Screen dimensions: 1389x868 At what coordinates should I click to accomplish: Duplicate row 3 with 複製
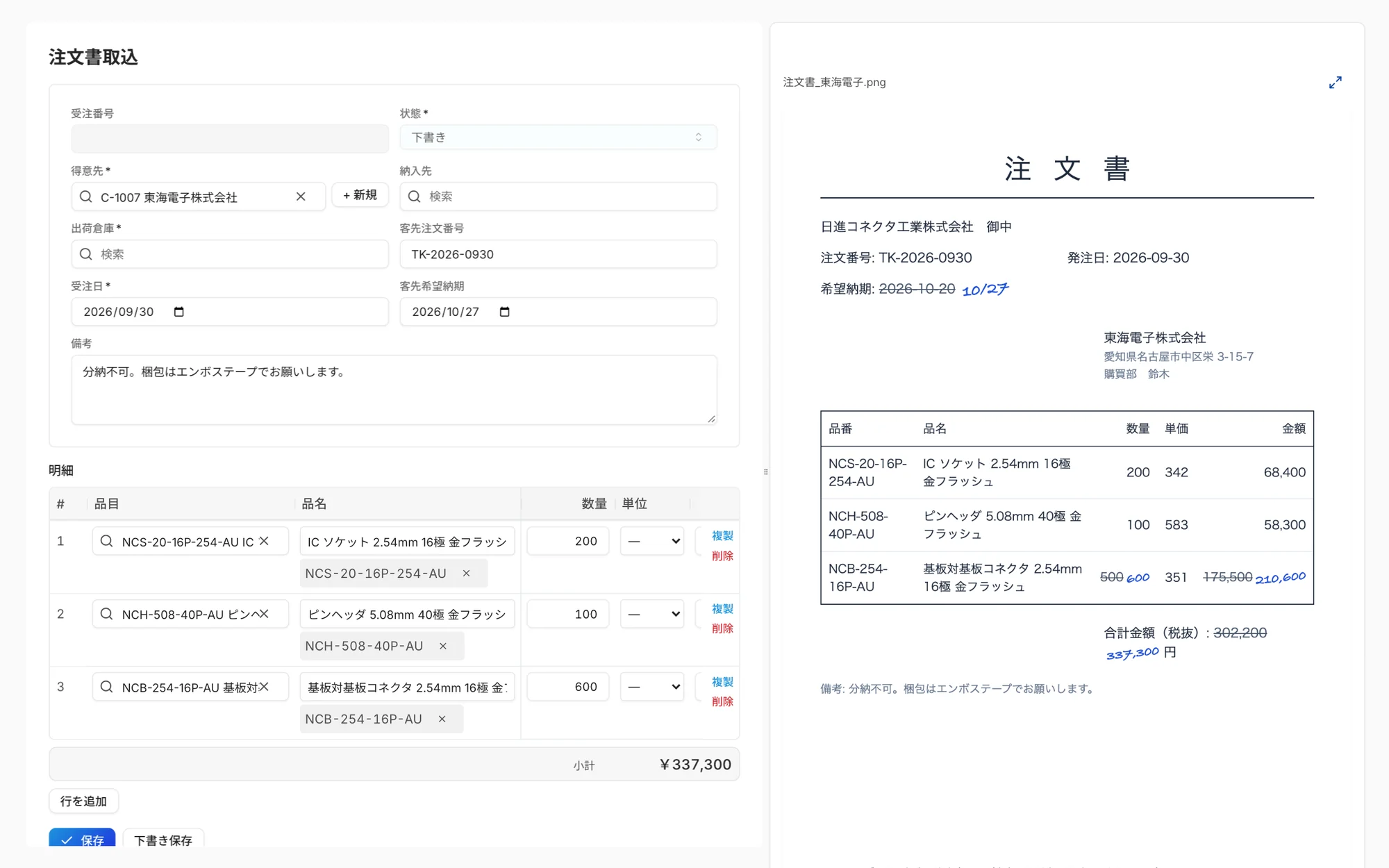[x=722, y=682]
